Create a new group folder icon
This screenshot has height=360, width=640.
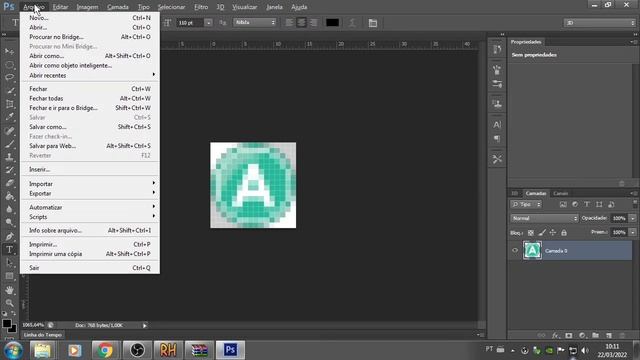pos(596,336)
